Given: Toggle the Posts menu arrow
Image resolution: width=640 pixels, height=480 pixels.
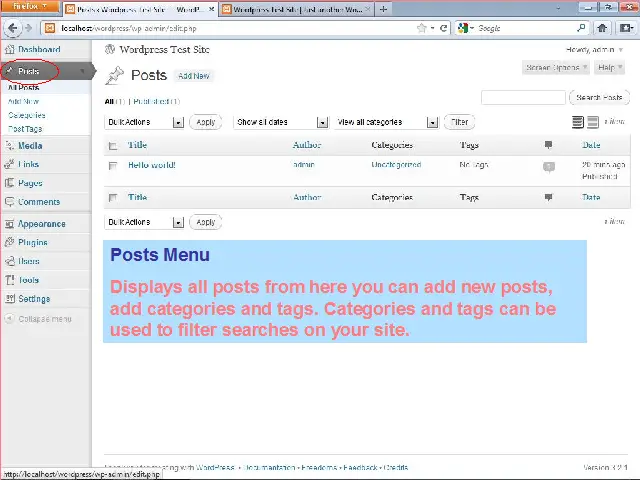Looking at the screenshot, I should tap(82, 71).
